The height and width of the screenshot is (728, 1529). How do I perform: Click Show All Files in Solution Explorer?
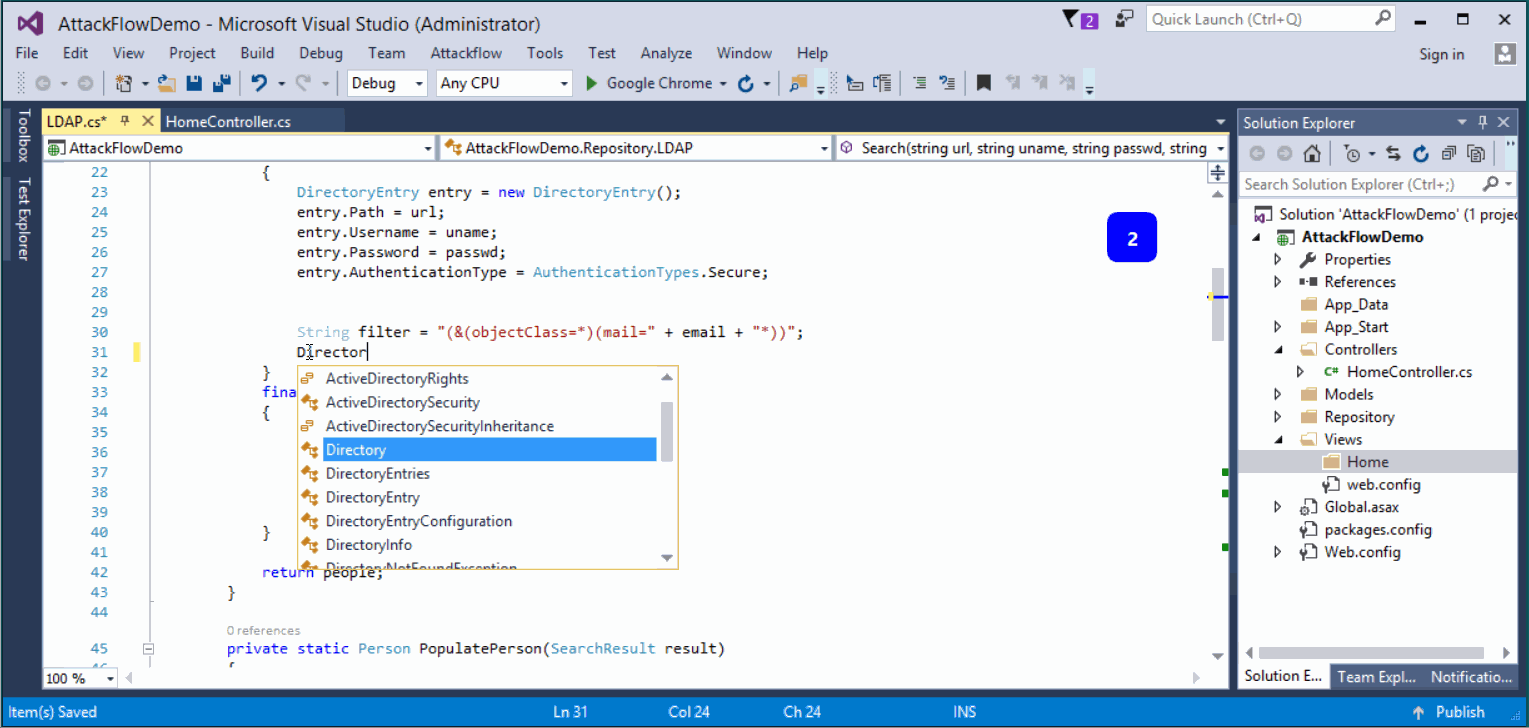pos(1476,154)
